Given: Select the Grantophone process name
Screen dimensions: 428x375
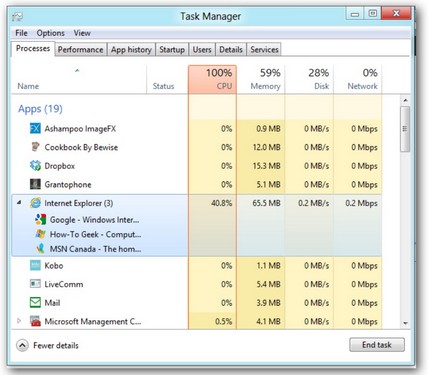Looking at the screenshot, I should tap(68, 184).
